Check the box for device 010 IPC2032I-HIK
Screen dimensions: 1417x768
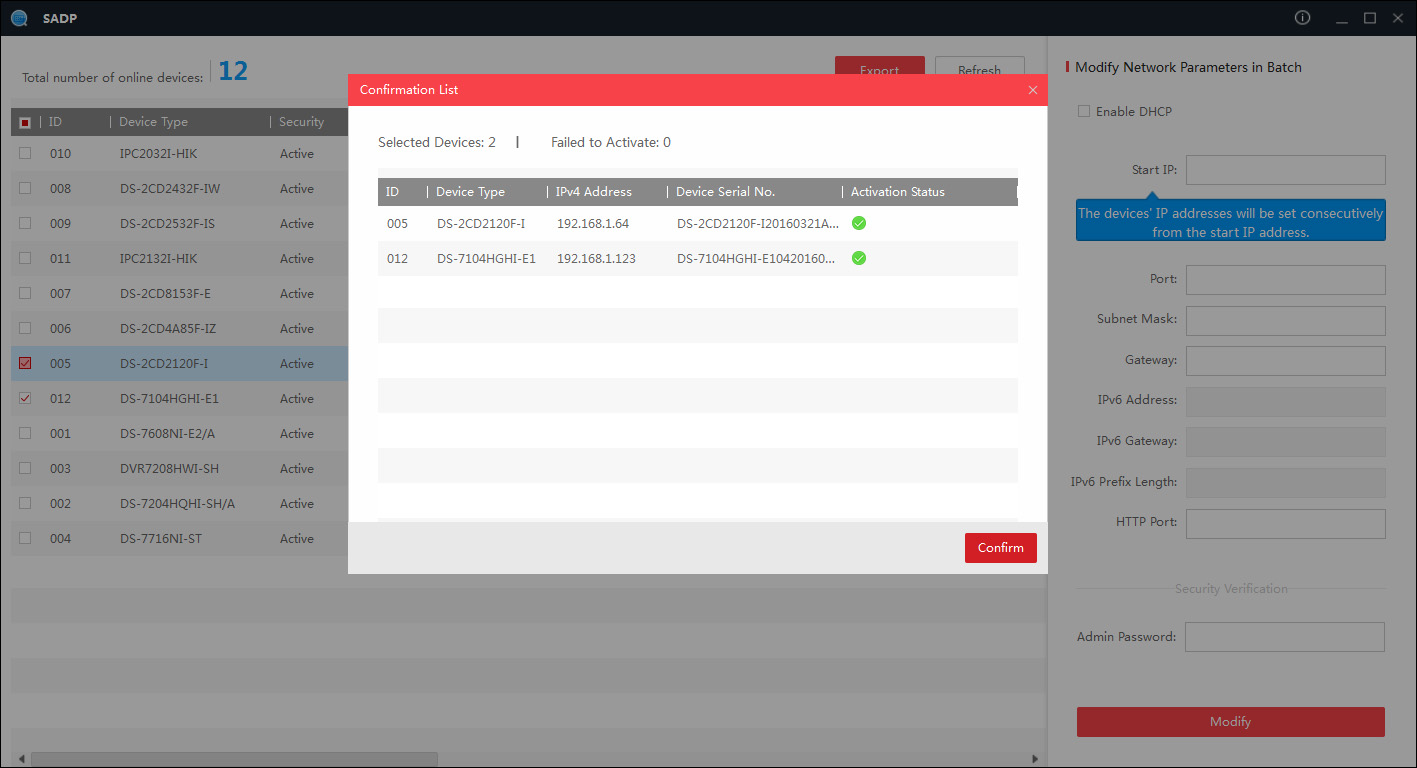[25, 153]
